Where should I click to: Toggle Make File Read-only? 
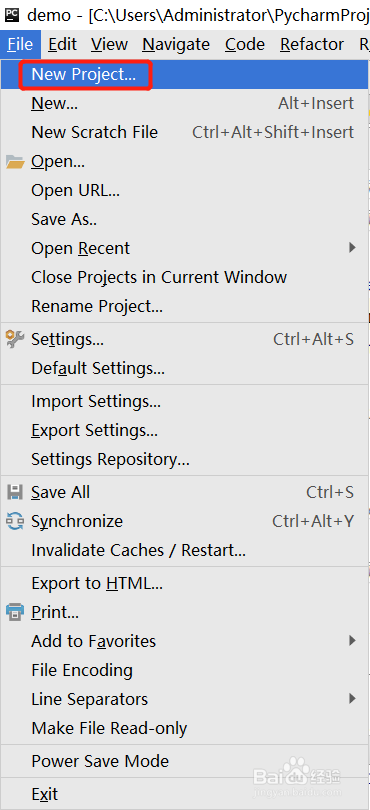pyautogui.click(x=184, y=728)
